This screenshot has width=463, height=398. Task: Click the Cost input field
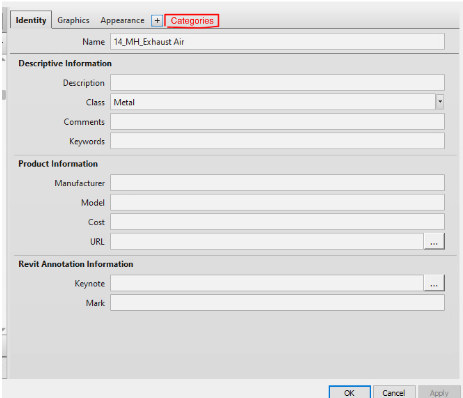click(x=277, y=222)
